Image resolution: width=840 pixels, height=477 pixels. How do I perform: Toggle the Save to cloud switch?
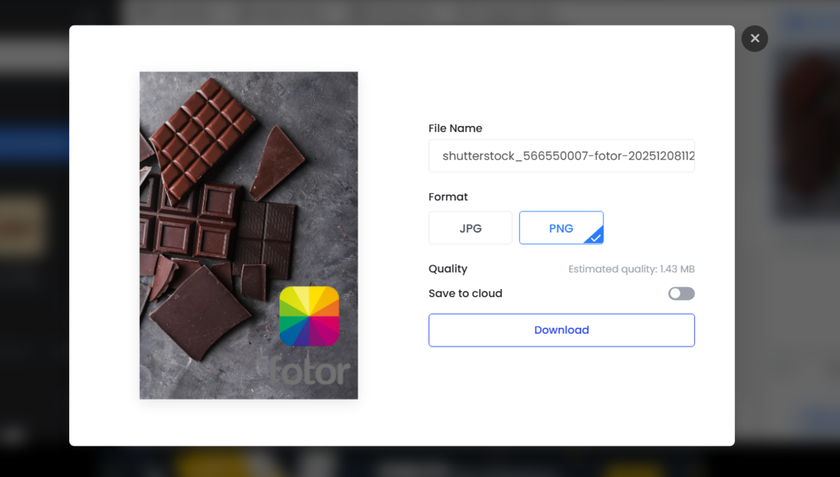point(681,293)
